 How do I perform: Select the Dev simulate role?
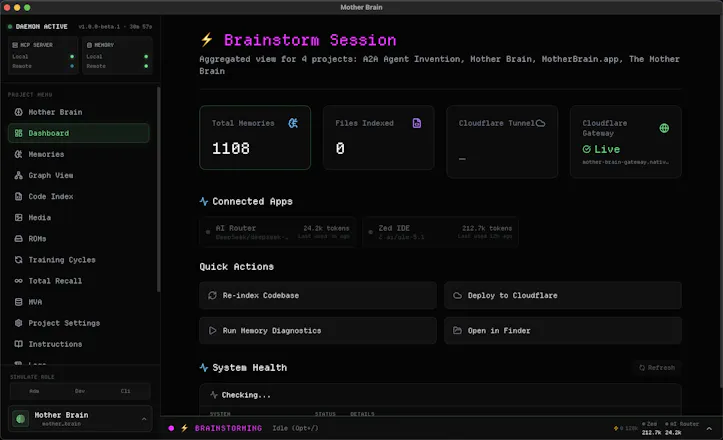click(x=80, y=391)
